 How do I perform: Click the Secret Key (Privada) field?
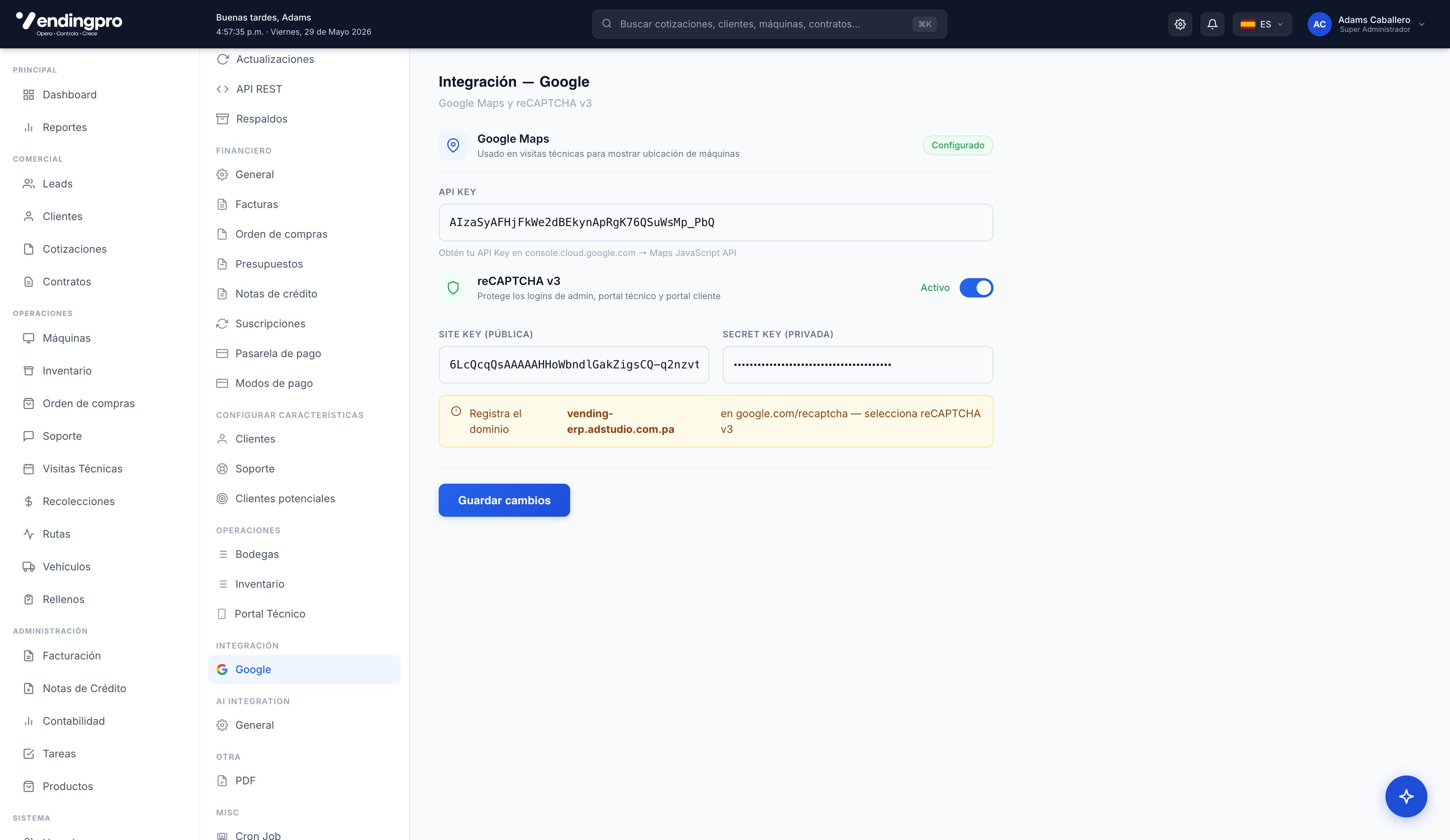858,365
